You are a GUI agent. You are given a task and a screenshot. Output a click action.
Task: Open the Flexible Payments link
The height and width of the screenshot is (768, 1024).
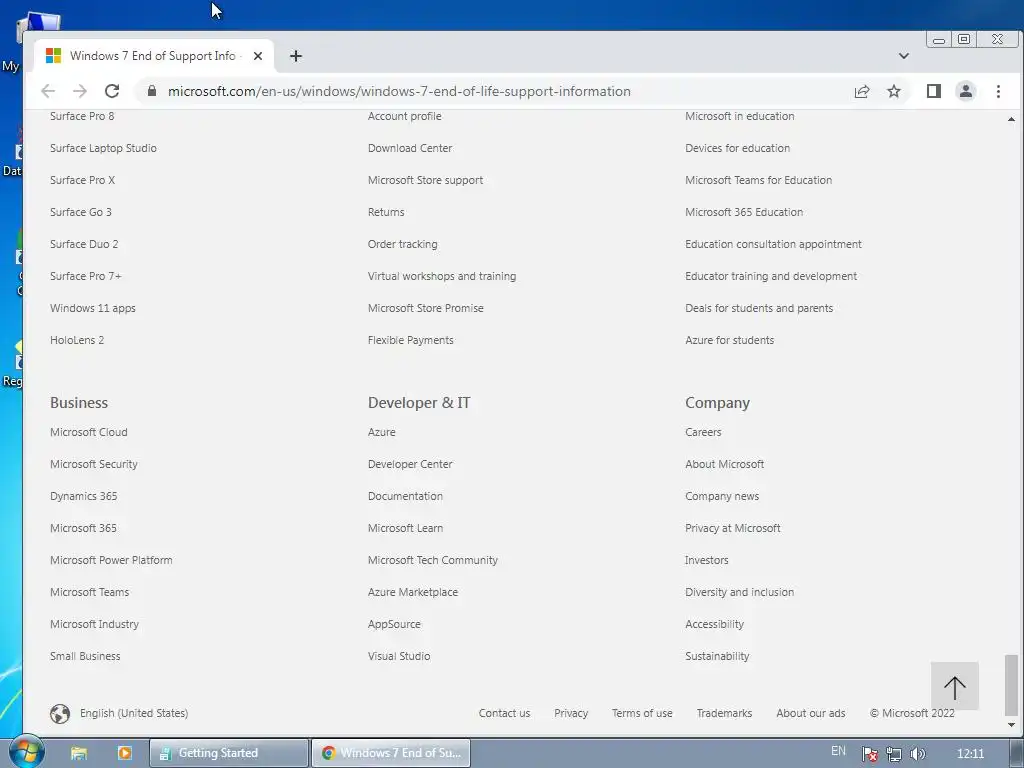(411, 340)
